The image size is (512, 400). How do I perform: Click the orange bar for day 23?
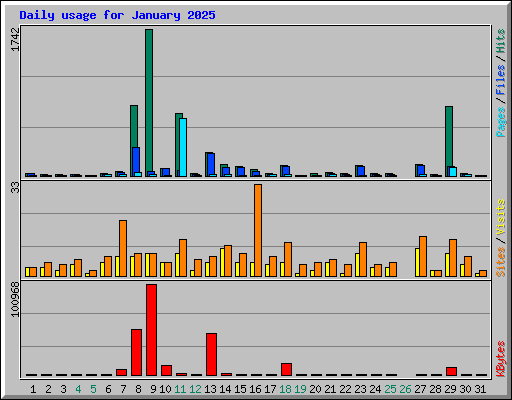363,259
